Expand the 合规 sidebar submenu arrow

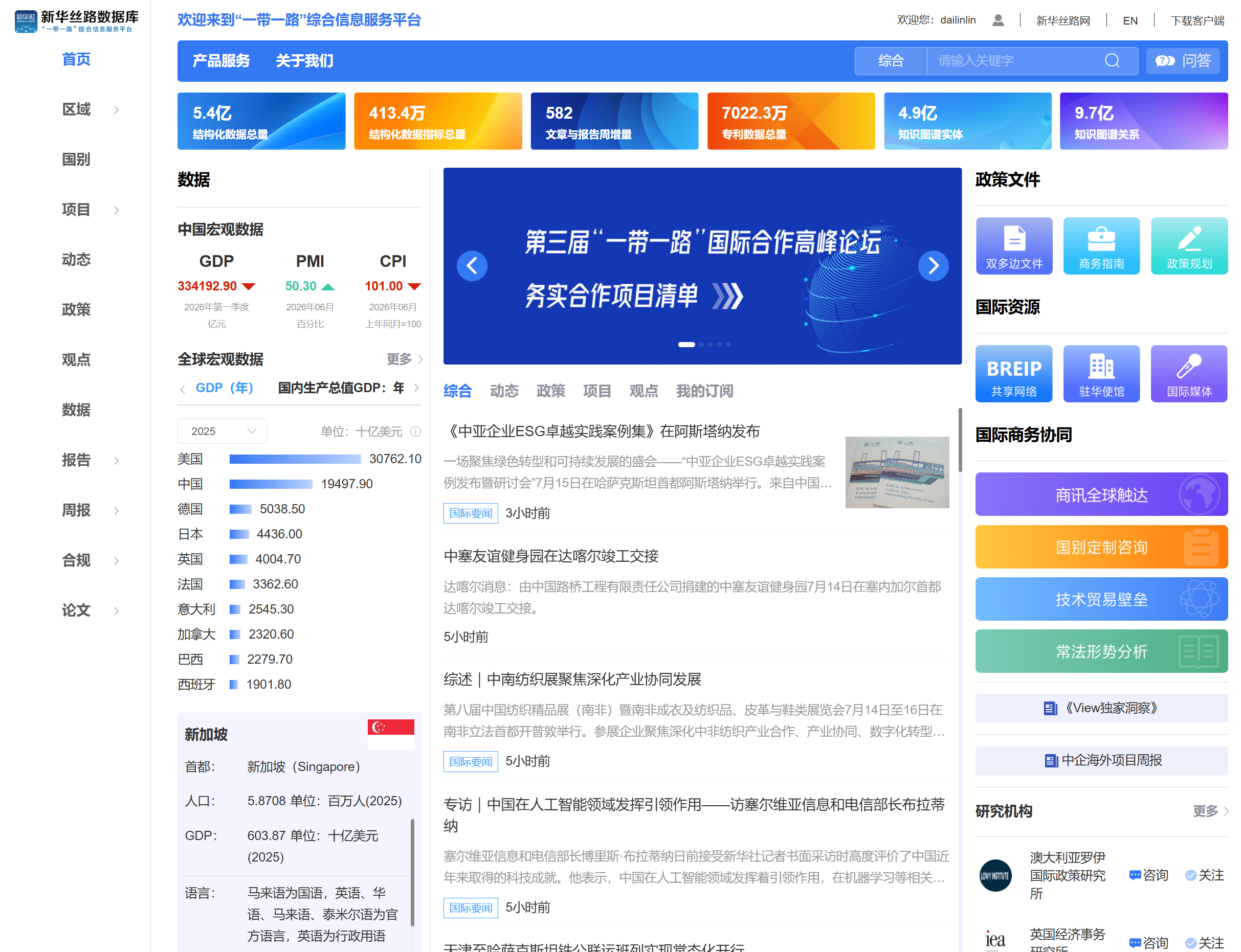(x=116, y=561)
